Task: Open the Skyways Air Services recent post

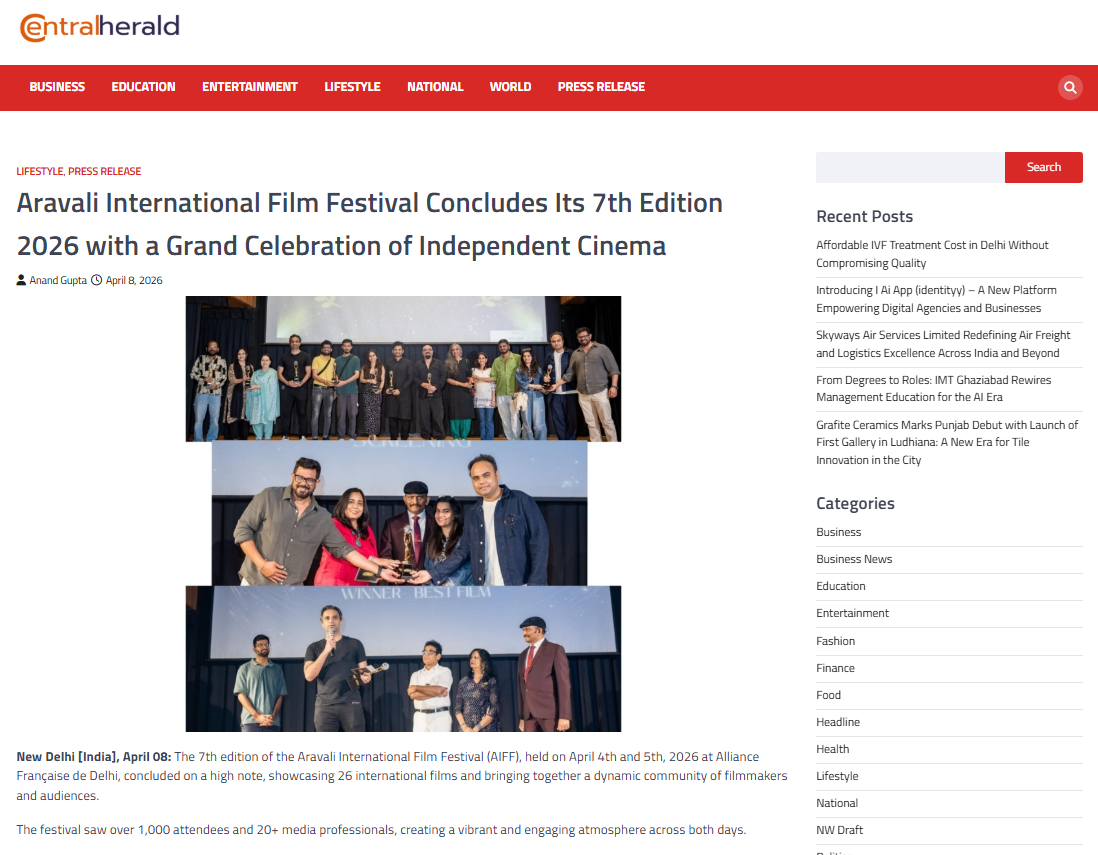Action: tap(942, 344)
